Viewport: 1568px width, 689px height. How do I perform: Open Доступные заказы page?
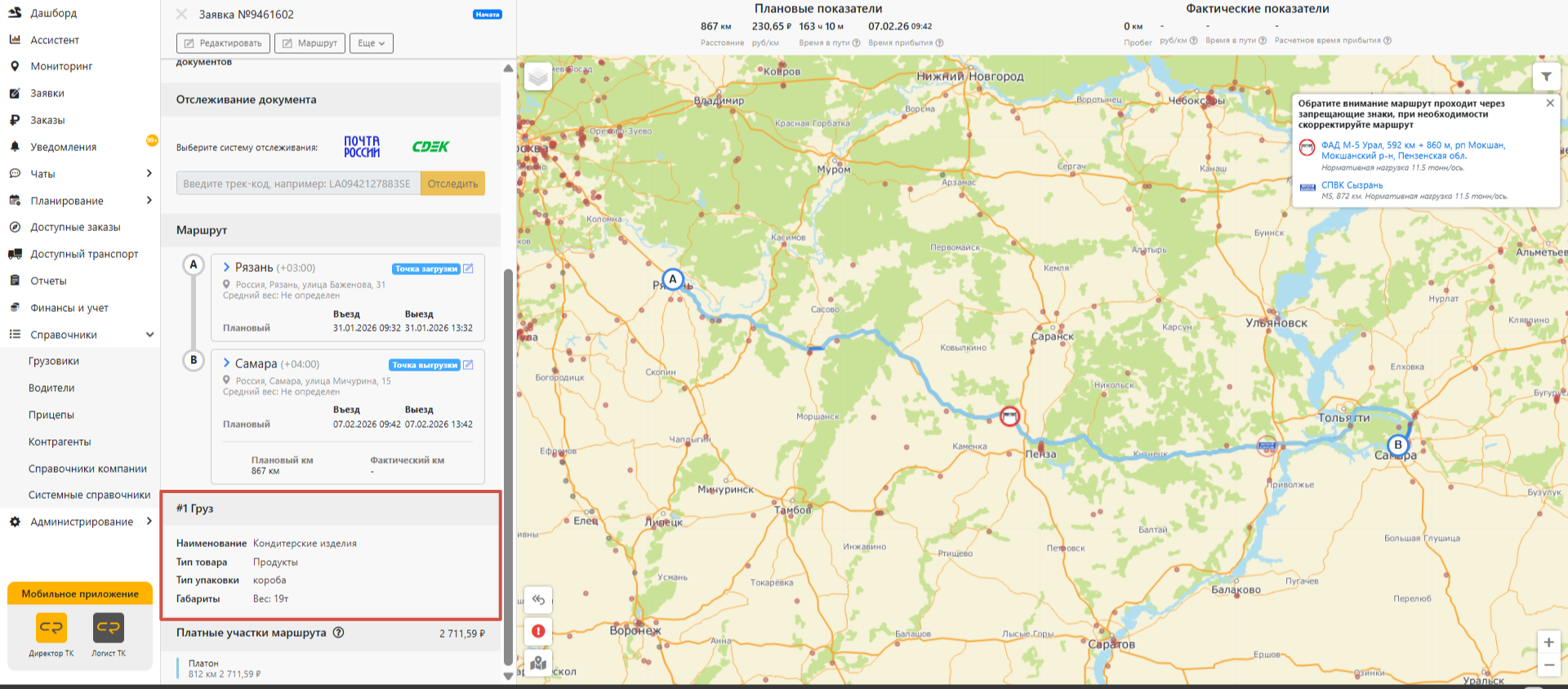point(75,227)
